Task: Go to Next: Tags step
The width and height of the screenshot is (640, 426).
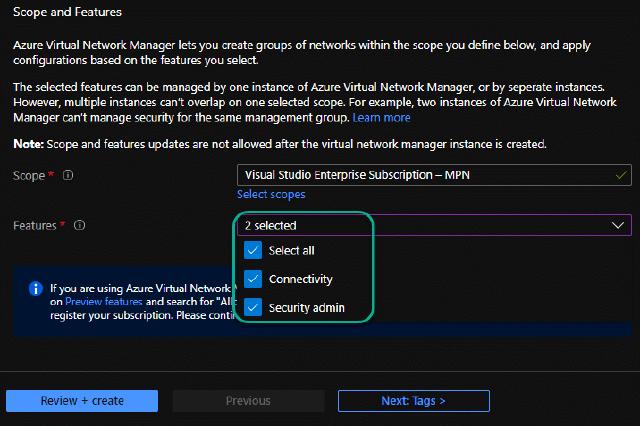Action: click(413, 401)
